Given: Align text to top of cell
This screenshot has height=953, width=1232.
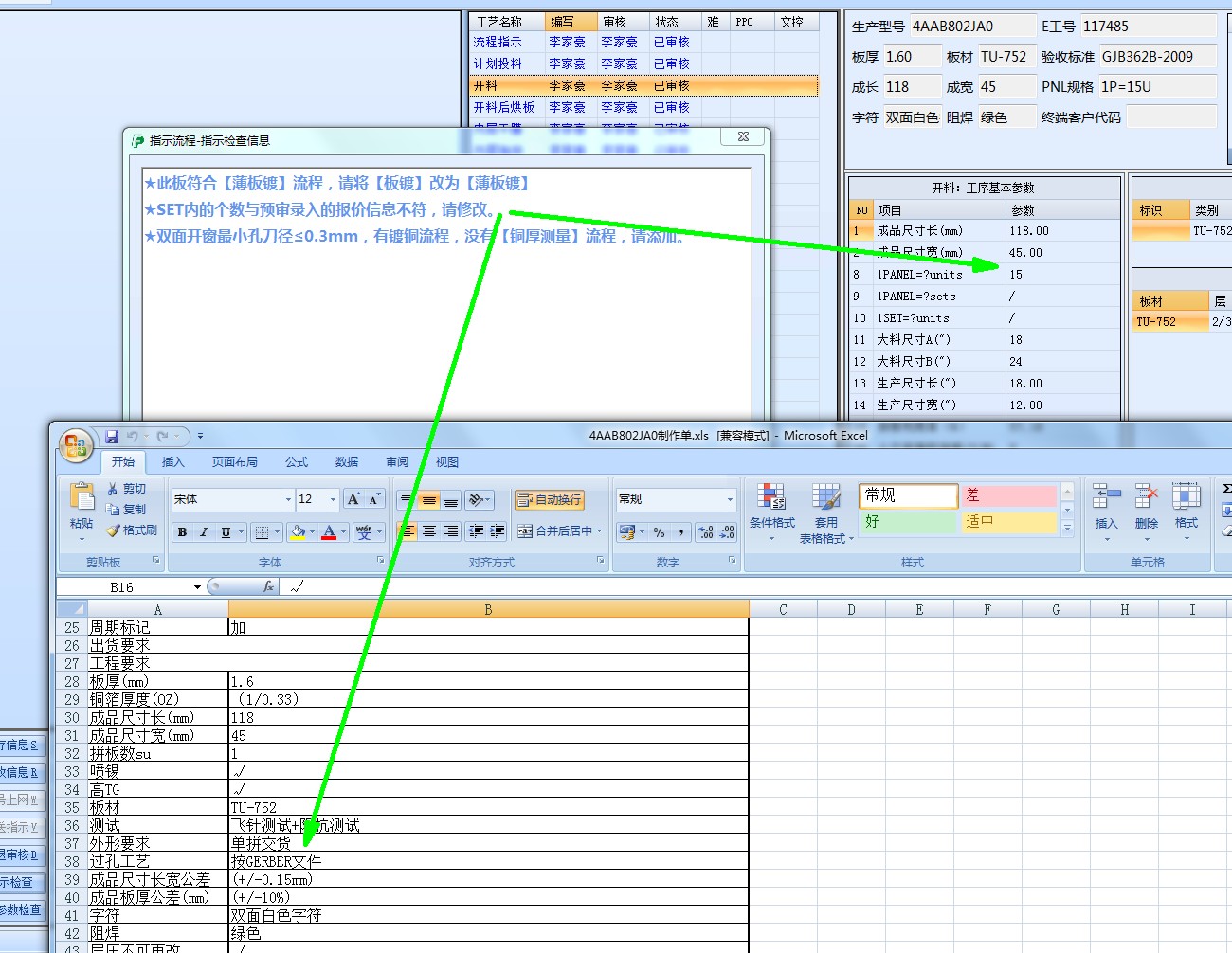Looking at the screenshot, I should [x=408, y=499].
